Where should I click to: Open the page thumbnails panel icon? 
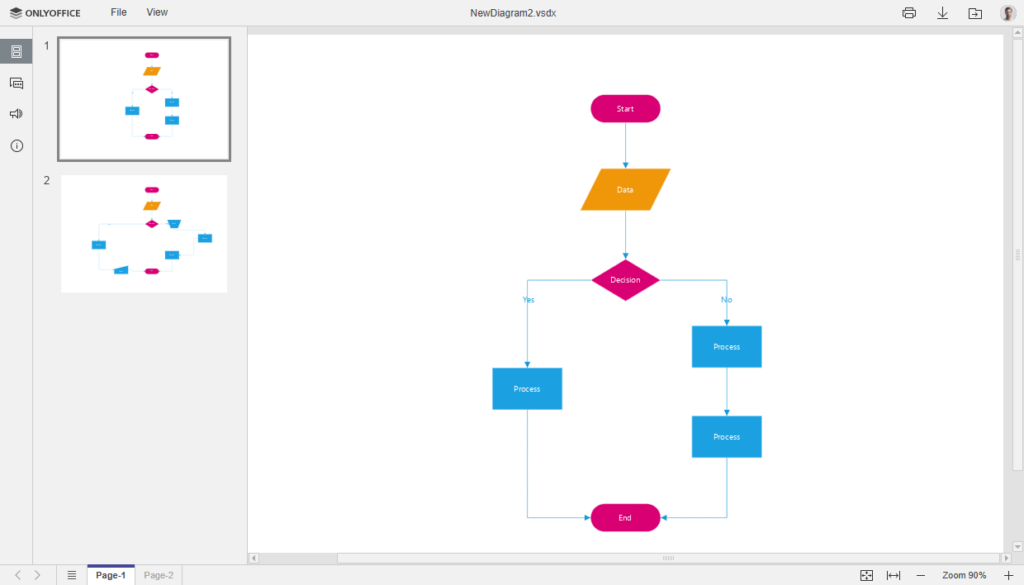pyautogui.click(x=16, y=51)
